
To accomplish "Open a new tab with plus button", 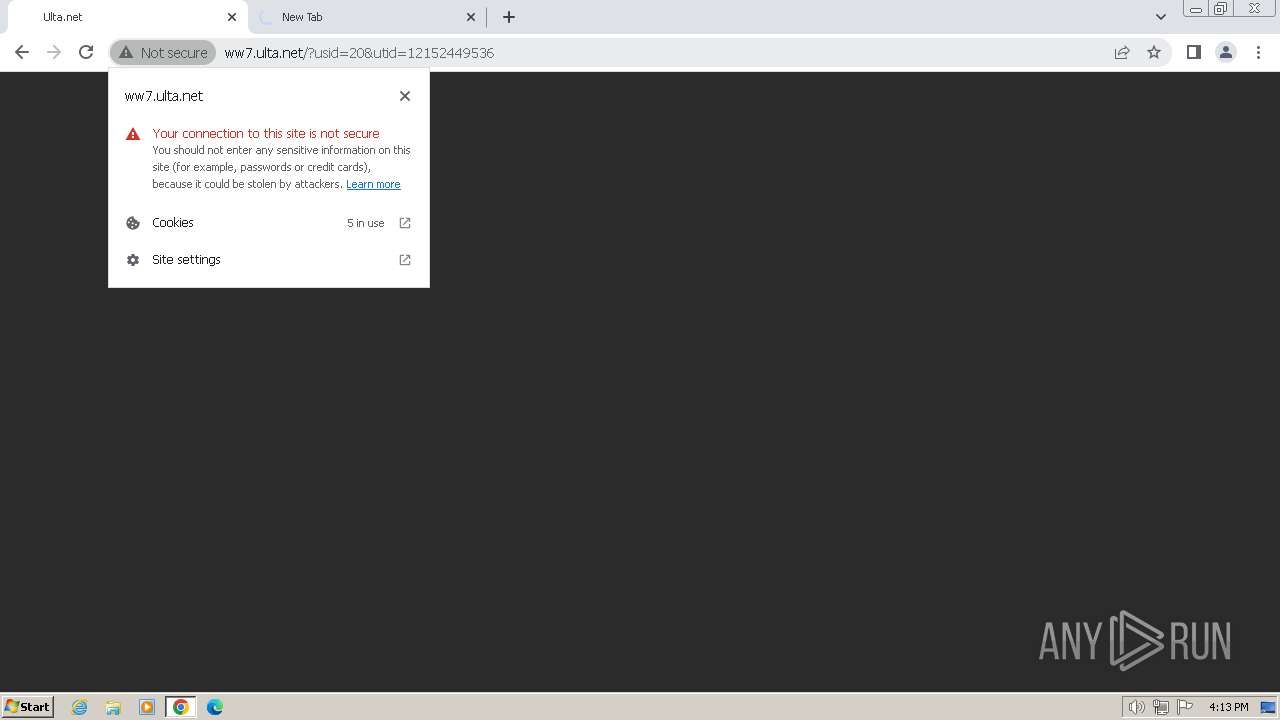I will [509, 17].
